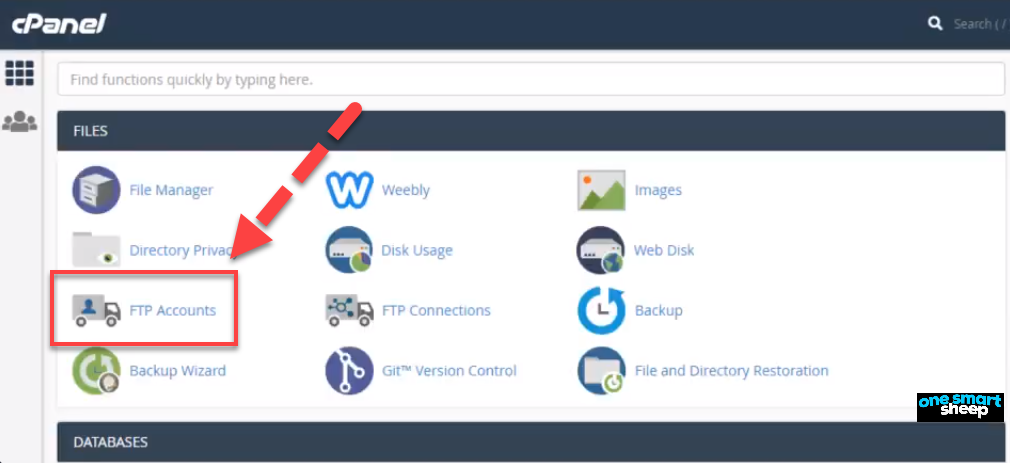
Task: Click the Weebly W icon
Action: click(349, 190)
